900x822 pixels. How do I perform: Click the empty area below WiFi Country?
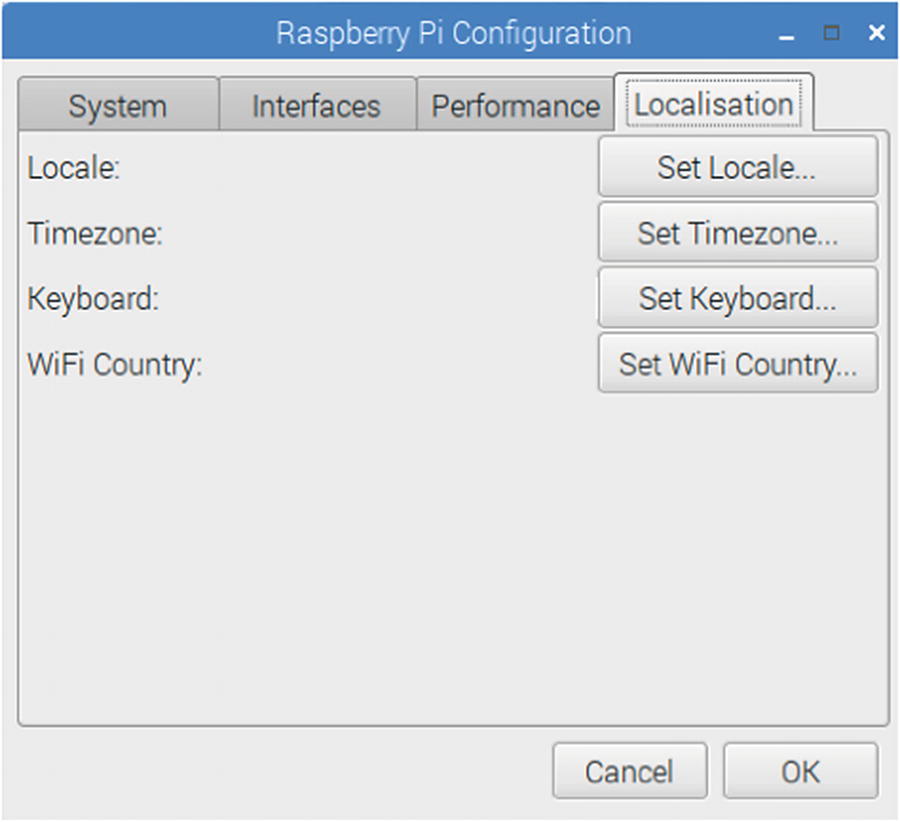coord(450,550)
